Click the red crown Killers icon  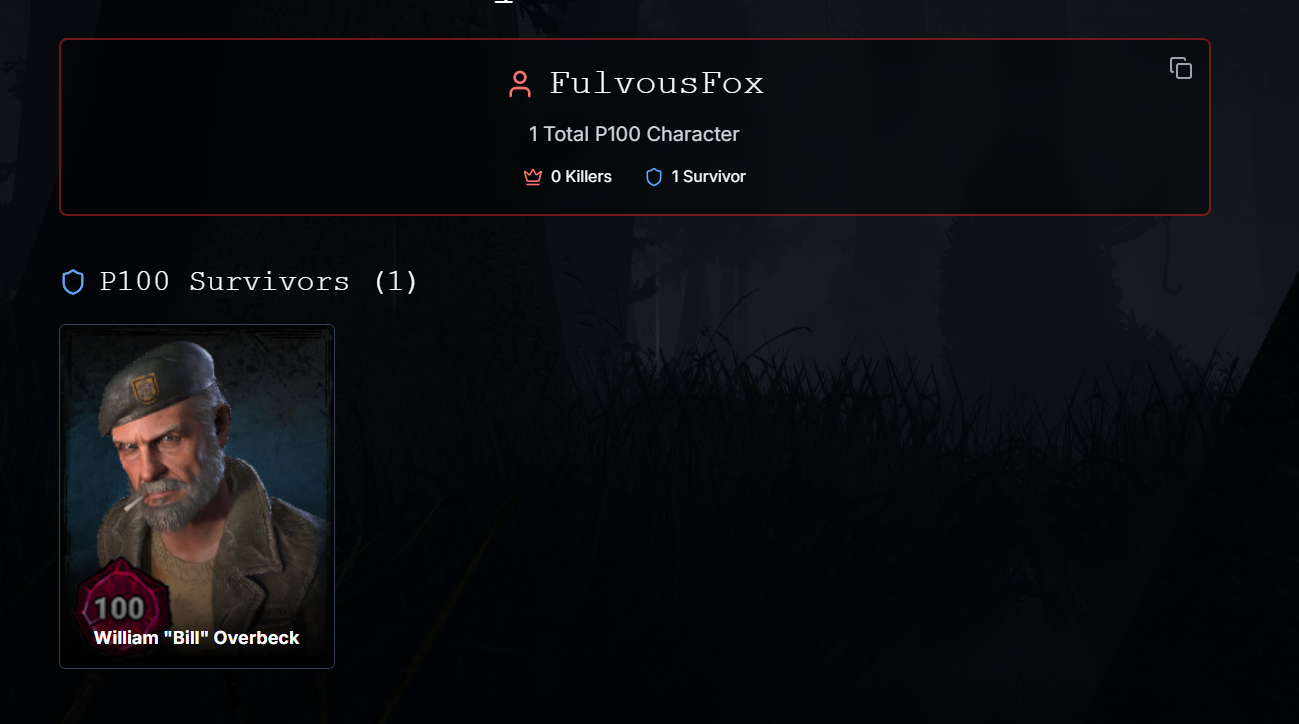pyautogui.click(x=533, y=177)
